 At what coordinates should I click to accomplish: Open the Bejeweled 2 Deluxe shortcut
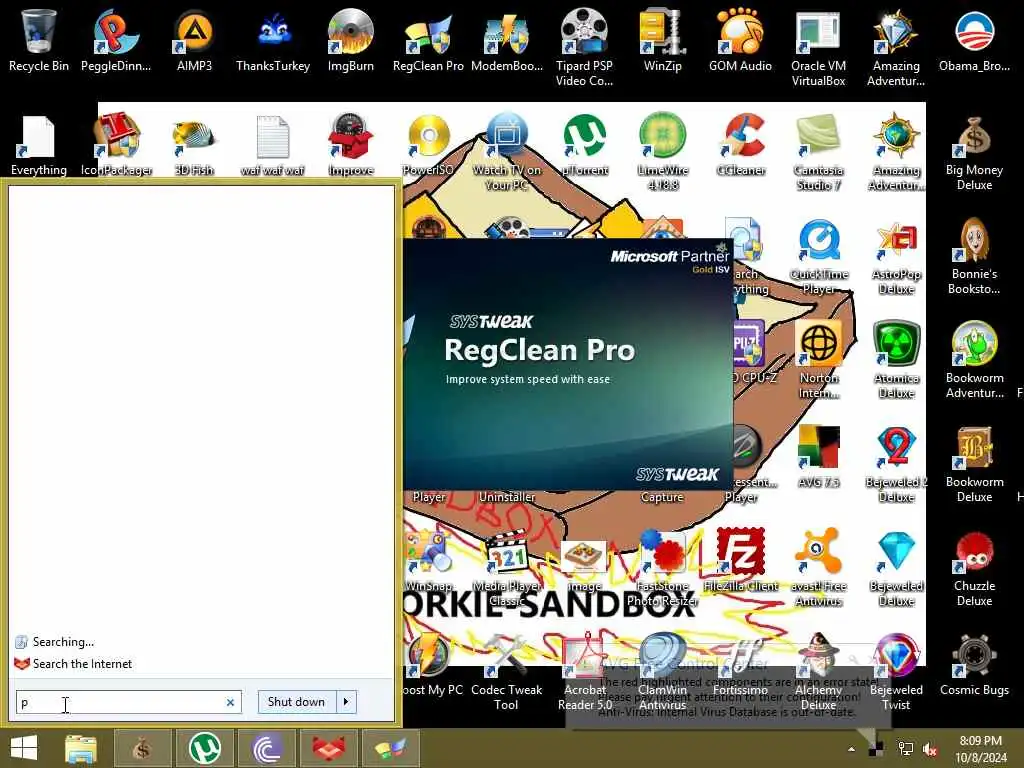896,464
